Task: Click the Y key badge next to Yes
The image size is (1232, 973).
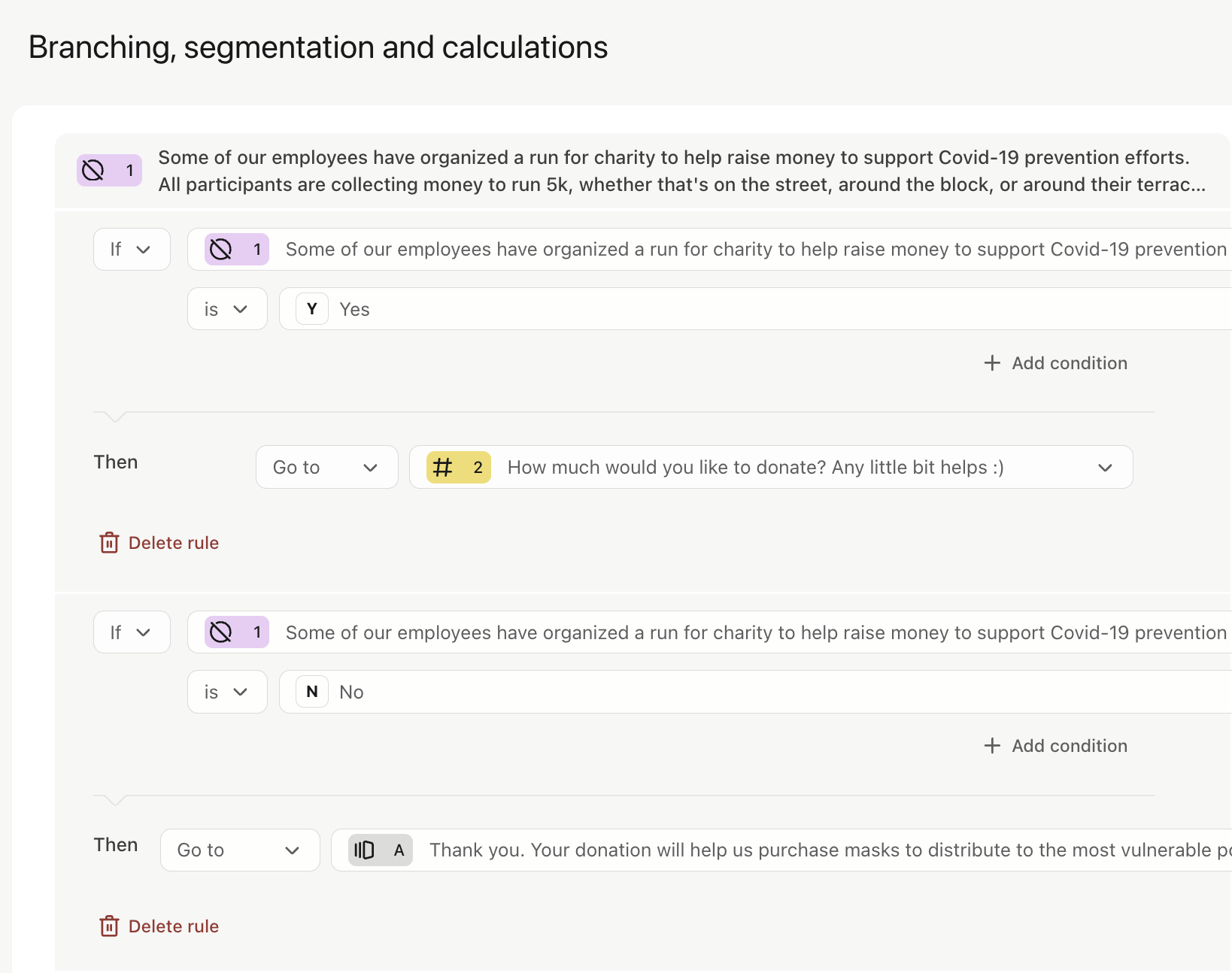Action: click(x=312, y=309)
